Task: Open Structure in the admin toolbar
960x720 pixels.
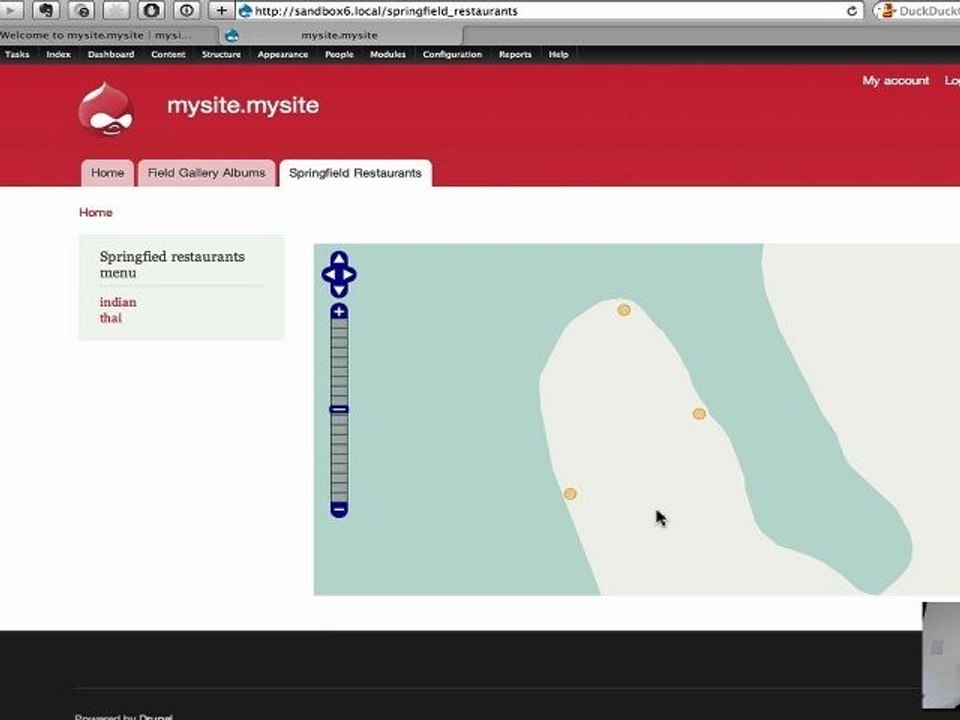Action: click(221, 54)
